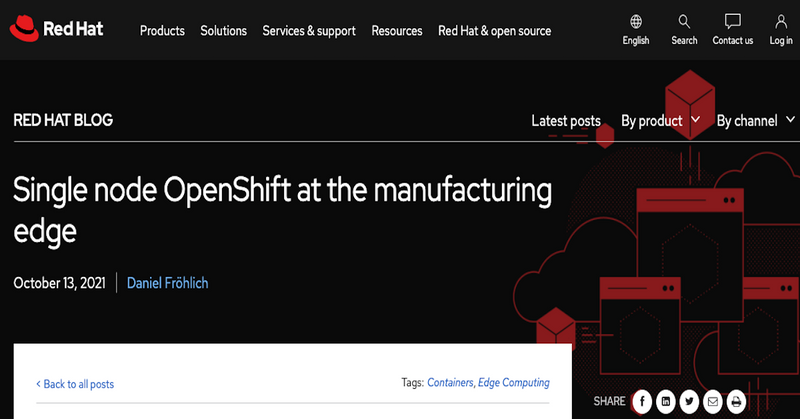
Task: Share post on Facebook
Action: 642,402
